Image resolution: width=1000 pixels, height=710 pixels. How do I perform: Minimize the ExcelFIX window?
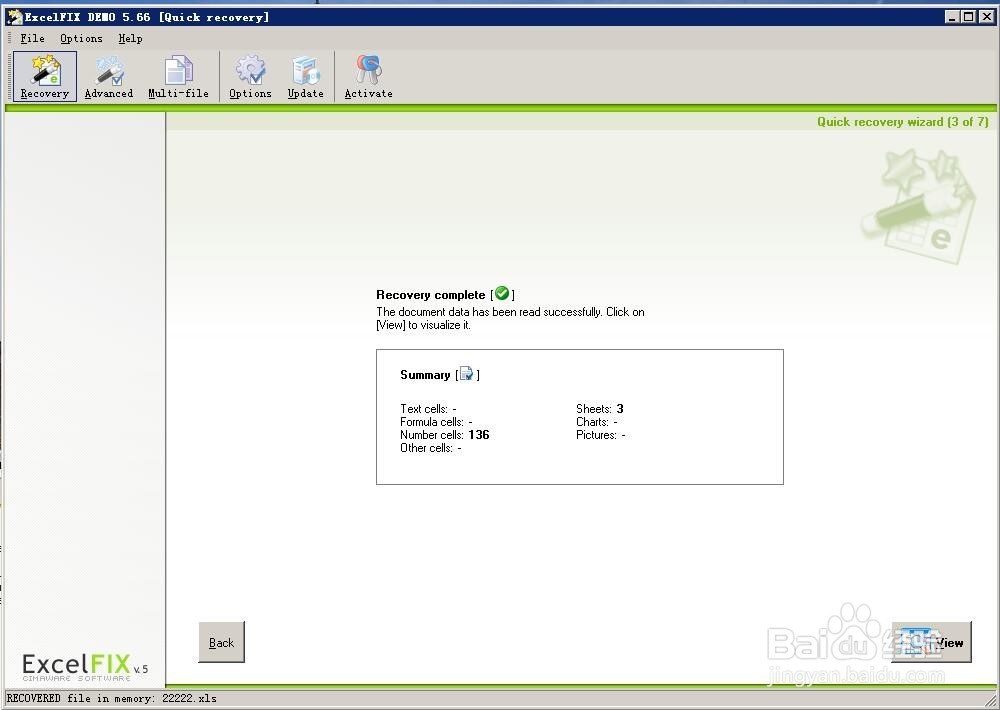[952, 17]
